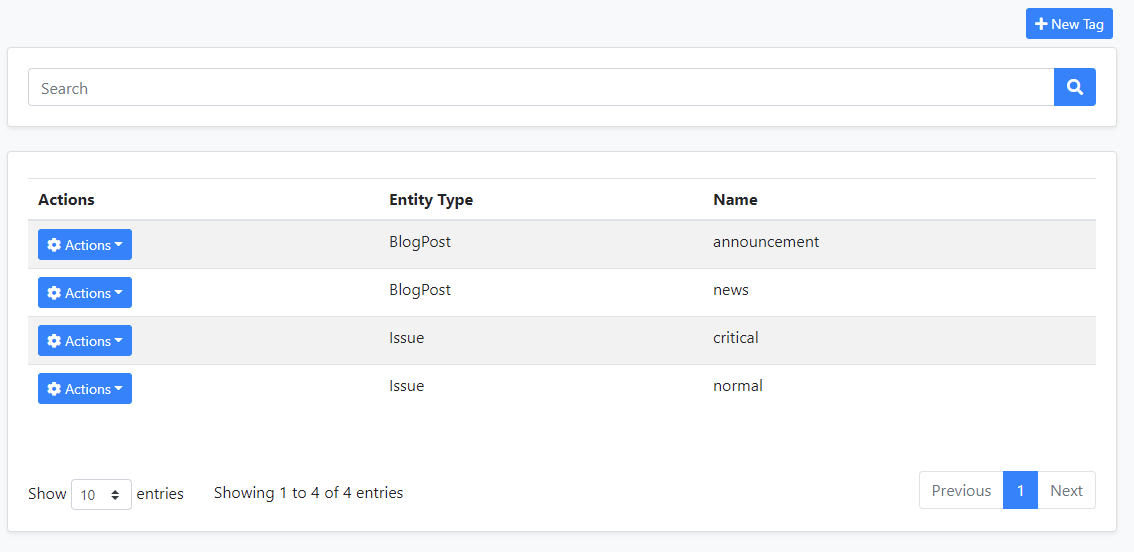Expand Actions menu for news tag
Screen dimensions: 1134x552
(x=85, y=293)
